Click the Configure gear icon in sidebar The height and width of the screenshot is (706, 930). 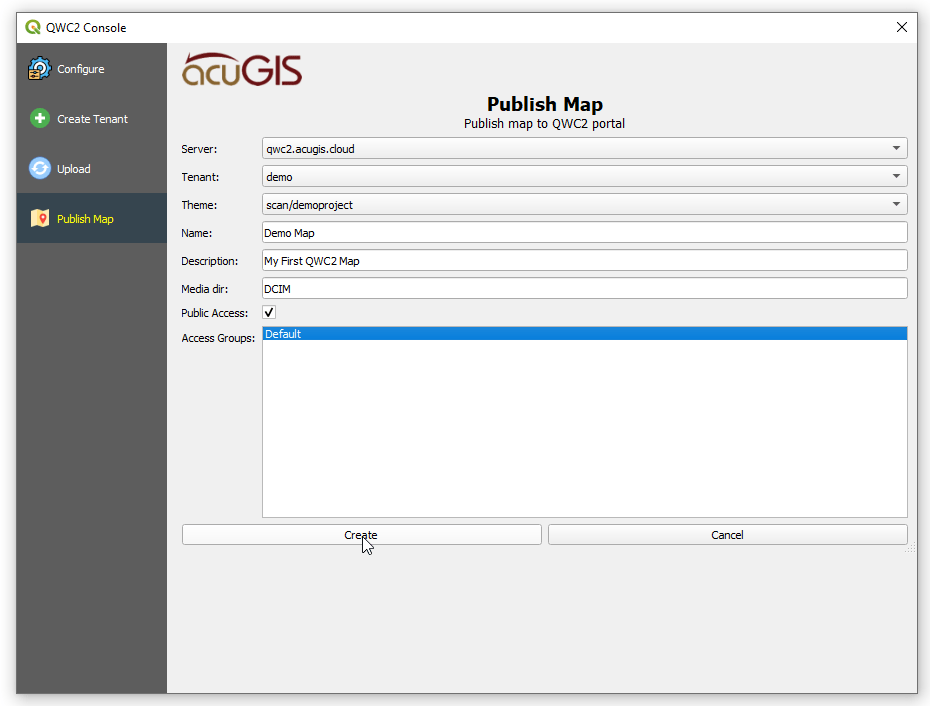click(x=39, y=69)
